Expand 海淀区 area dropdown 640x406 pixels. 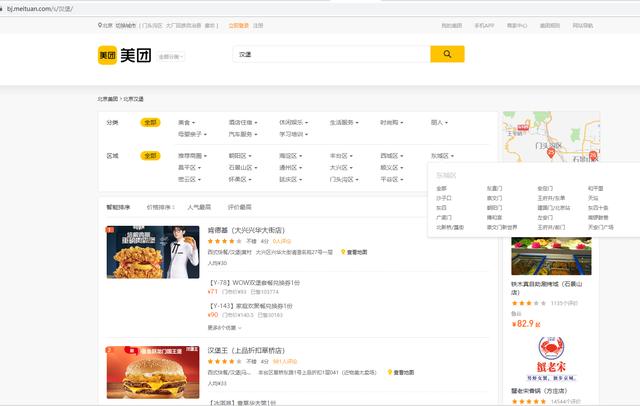[x=291, y=156]
